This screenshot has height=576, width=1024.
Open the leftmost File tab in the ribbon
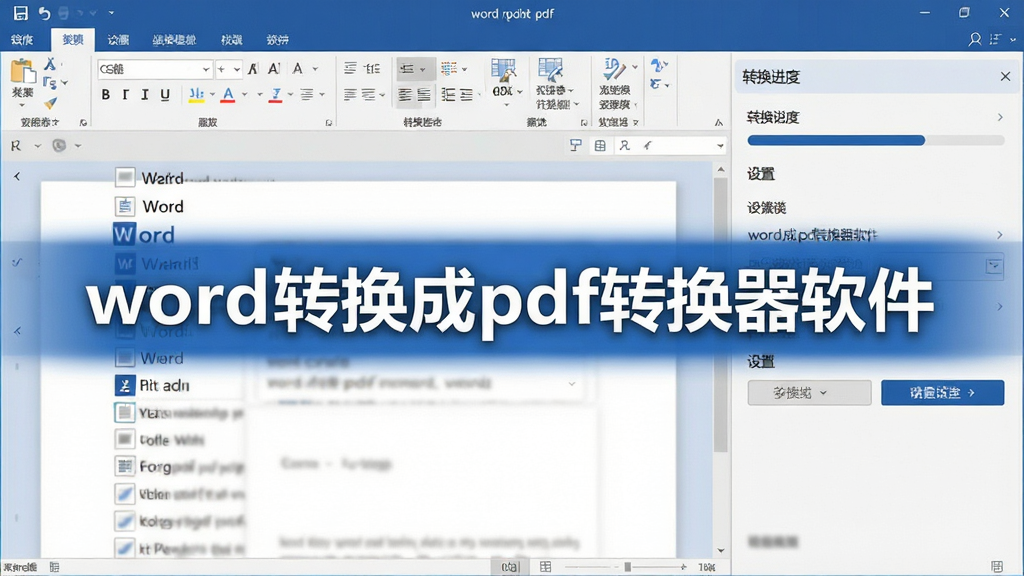(22, 40)
